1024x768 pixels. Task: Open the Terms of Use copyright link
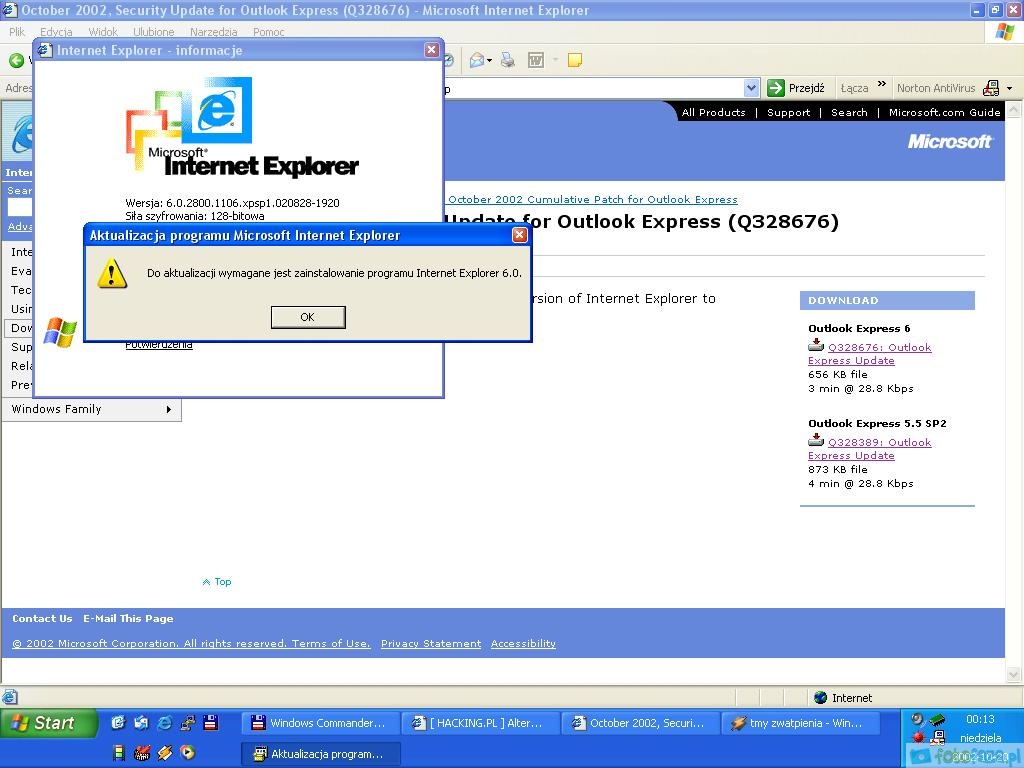[x=191, y=643]
